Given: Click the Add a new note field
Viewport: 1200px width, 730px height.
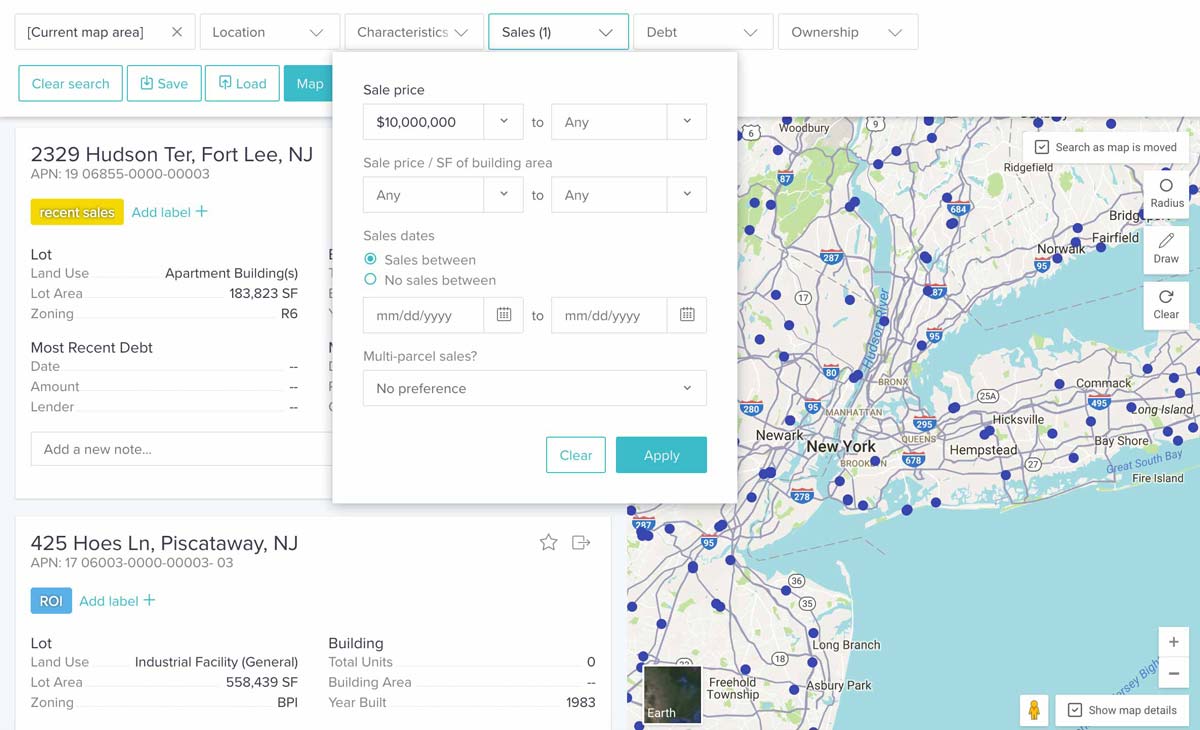Looking at the screenshot, I should point(180,448).
